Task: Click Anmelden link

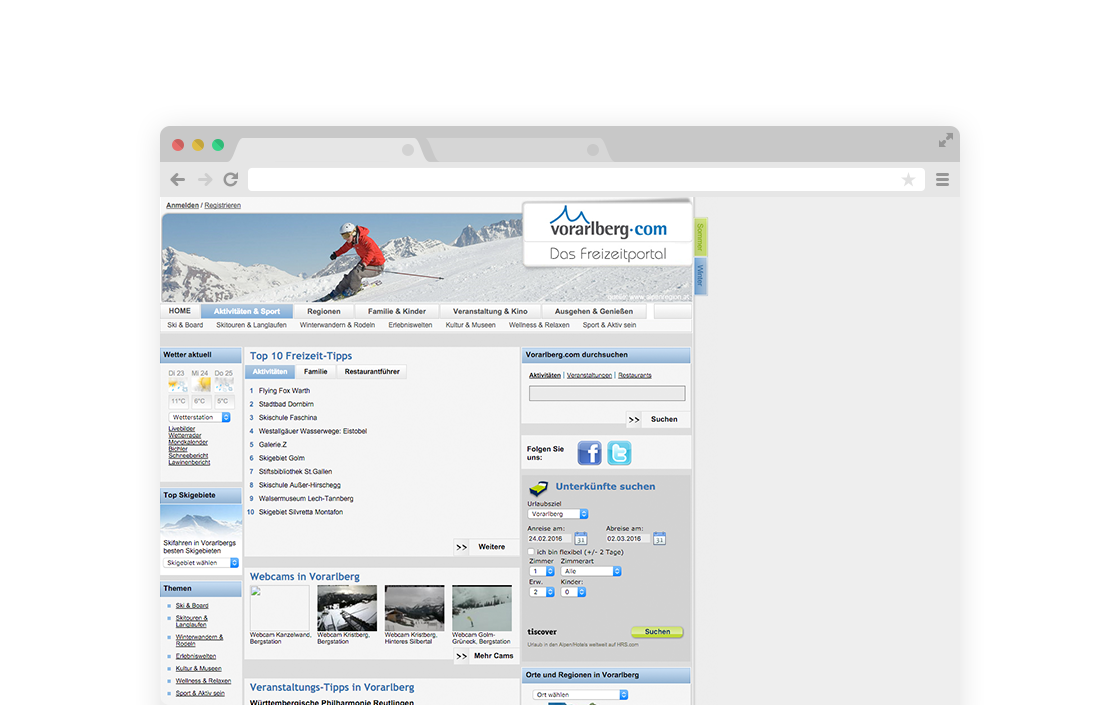Action: tap(182, 206)
